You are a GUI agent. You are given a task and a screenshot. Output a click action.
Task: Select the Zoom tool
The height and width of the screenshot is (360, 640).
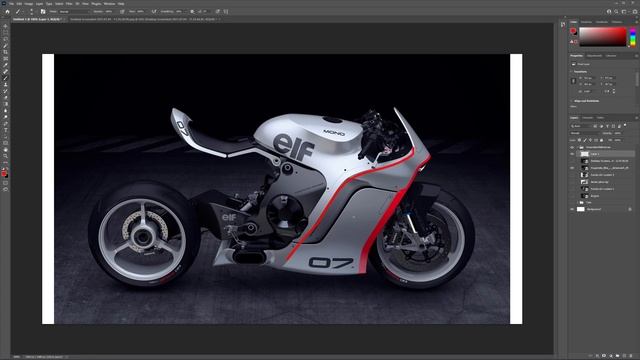coord(5,156)
